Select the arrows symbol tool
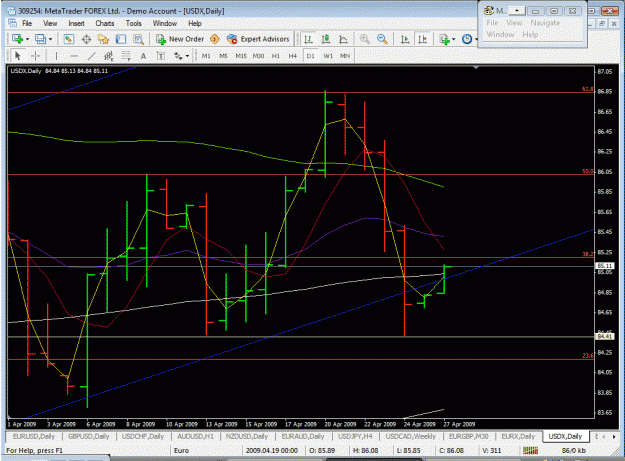The height and width of the screenshot is (461, 625). [178, 56]
